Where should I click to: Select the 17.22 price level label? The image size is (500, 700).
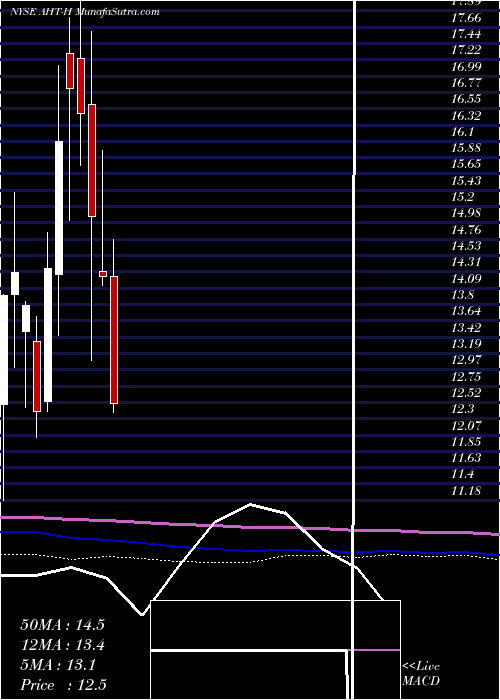(467, 50)
